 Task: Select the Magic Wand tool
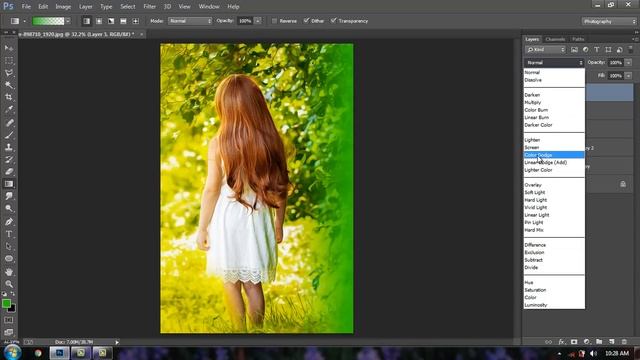[9, 85]
